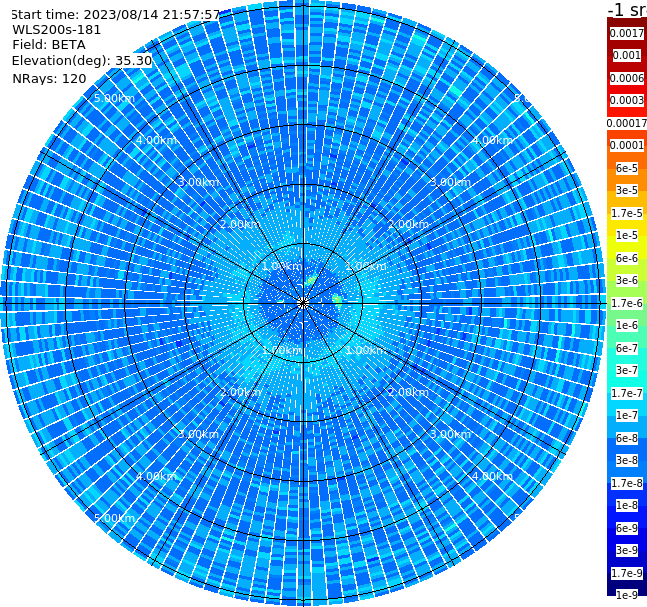Select the Elevation(deg): 35.30 text
This screenshot has width=647, height=607.
click(82, 61)
